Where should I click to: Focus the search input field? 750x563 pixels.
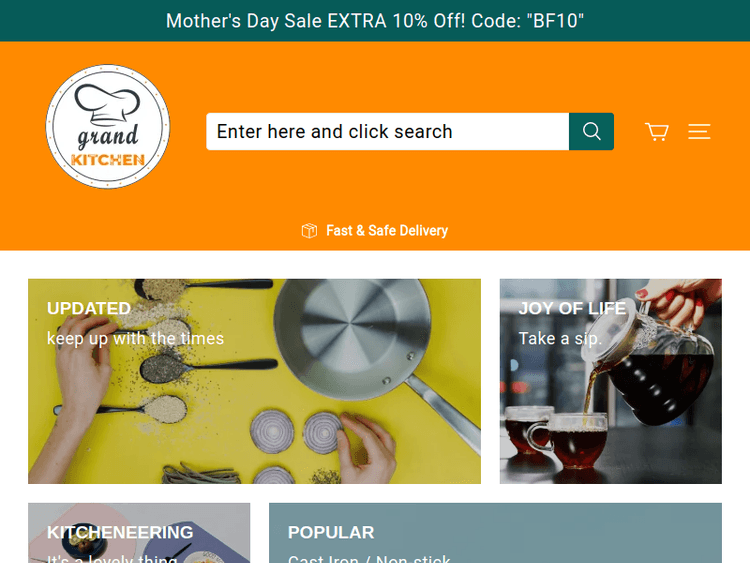click(x=387, y=132)
